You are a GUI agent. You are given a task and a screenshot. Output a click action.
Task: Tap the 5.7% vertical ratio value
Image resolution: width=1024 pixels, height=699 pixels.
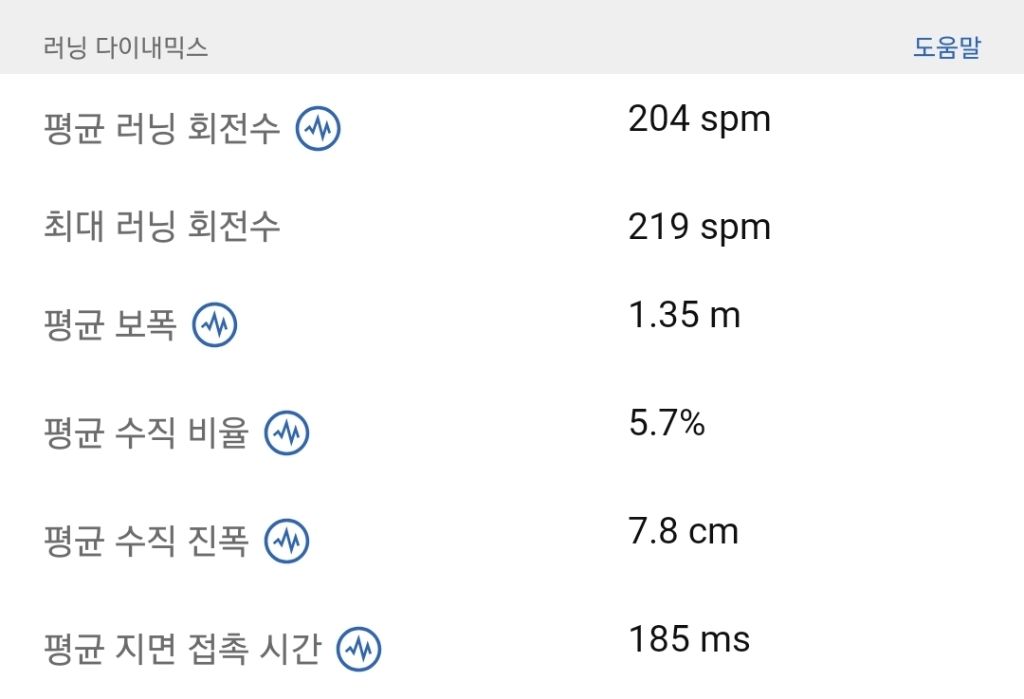tap(667, 423)
